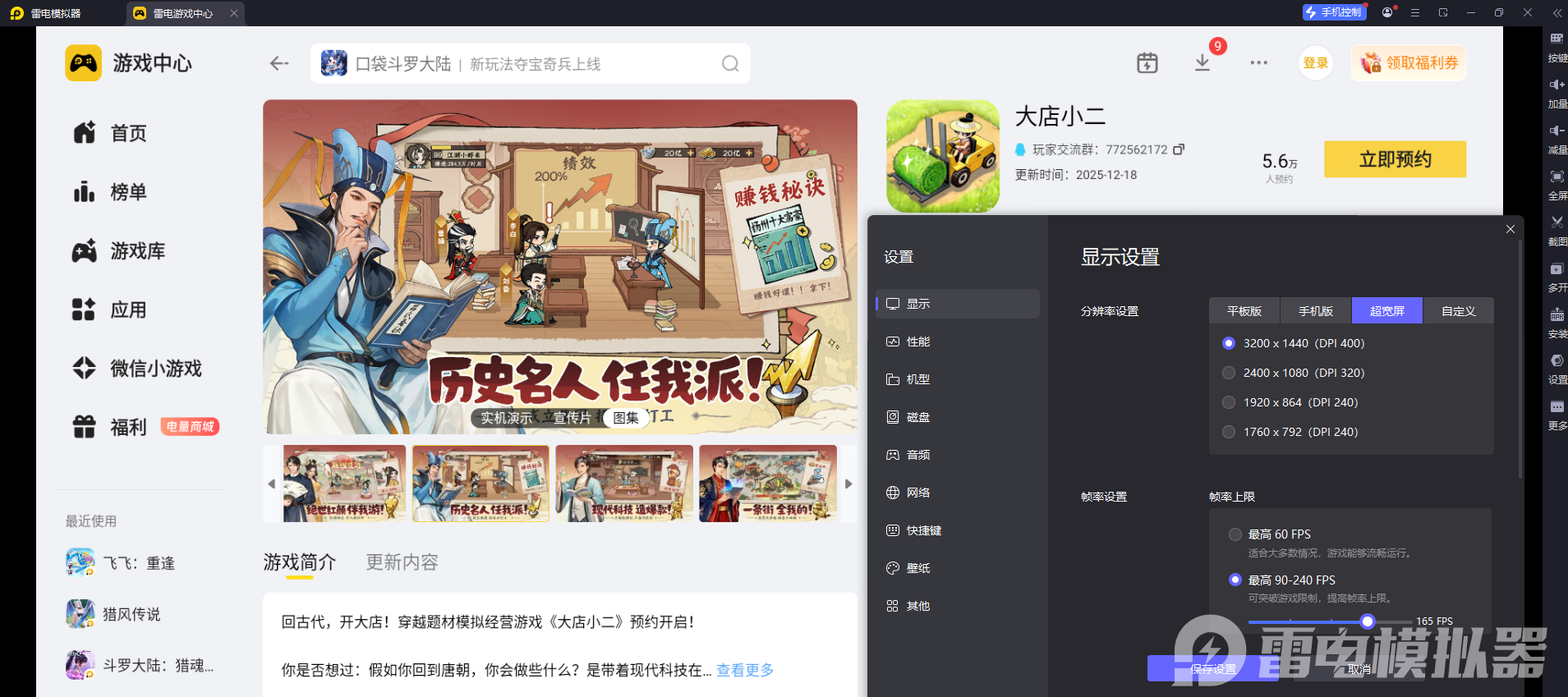Open the user account icon in title bar
This screenshot has height=697, width=1568.
pyautogui.click(x=1388, y=12)
